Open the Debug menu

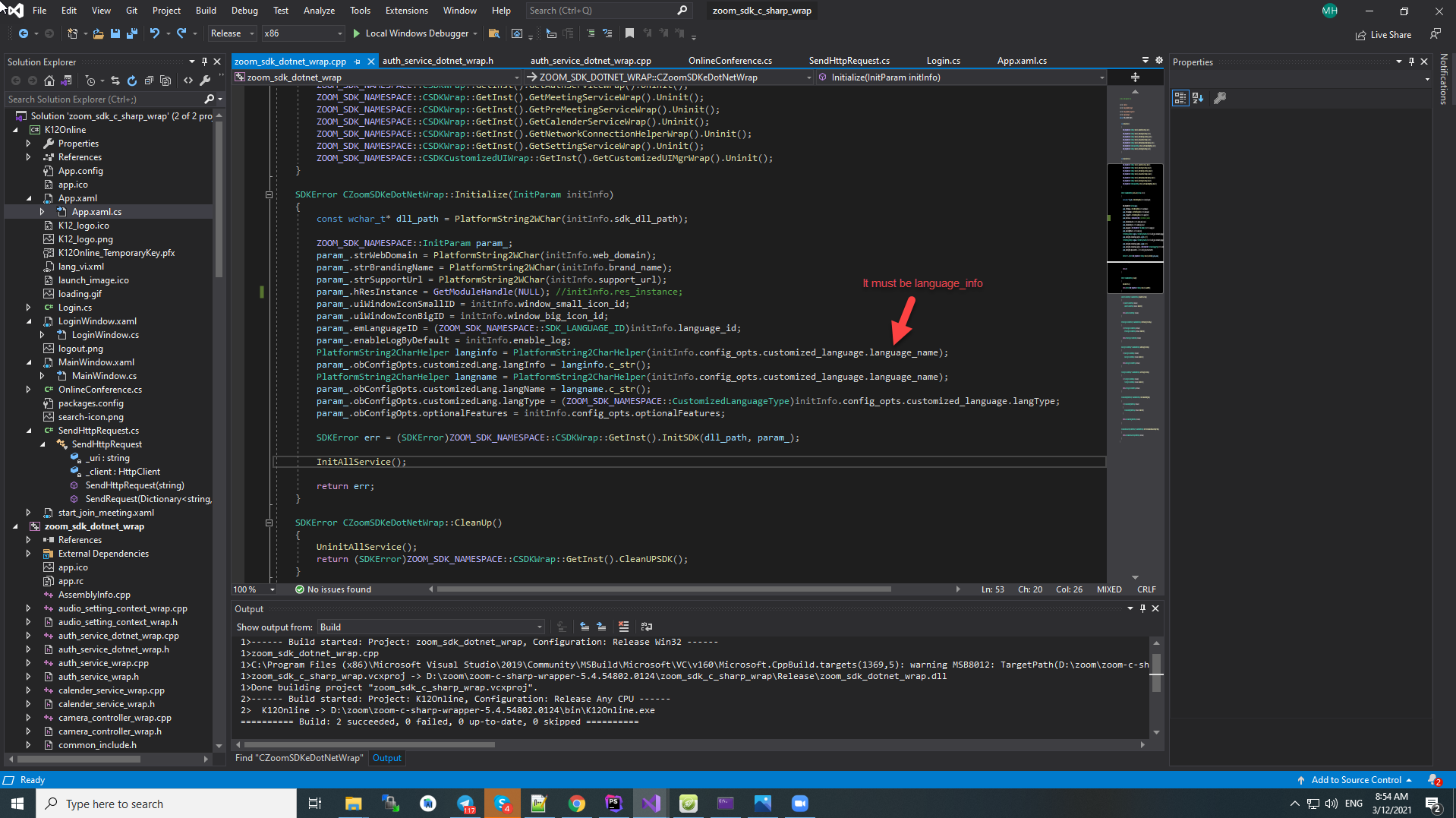[244, 11]
